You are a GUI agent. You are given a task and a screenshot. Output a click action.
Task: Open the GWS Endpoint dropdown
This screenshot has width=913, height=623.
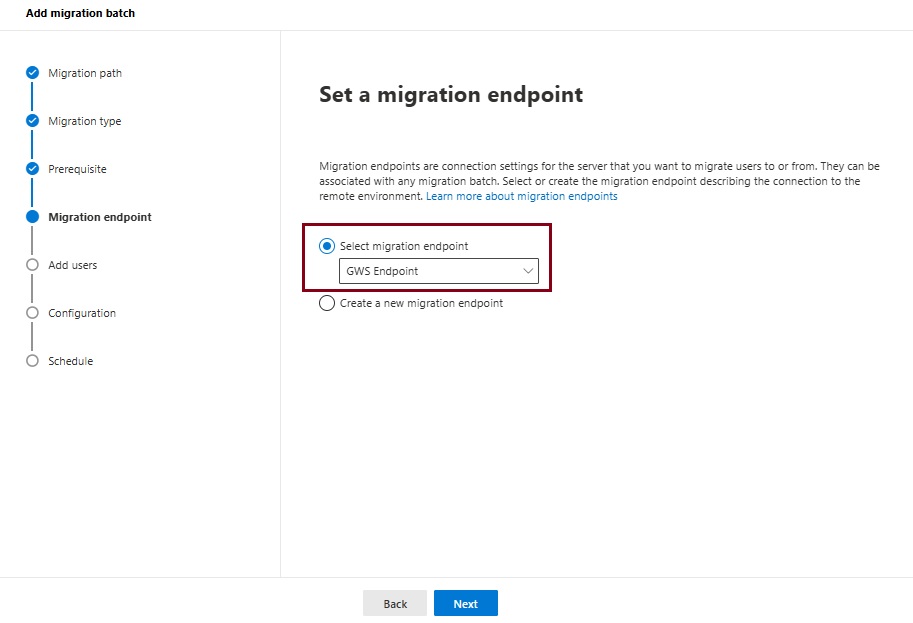tap(430, 271)
